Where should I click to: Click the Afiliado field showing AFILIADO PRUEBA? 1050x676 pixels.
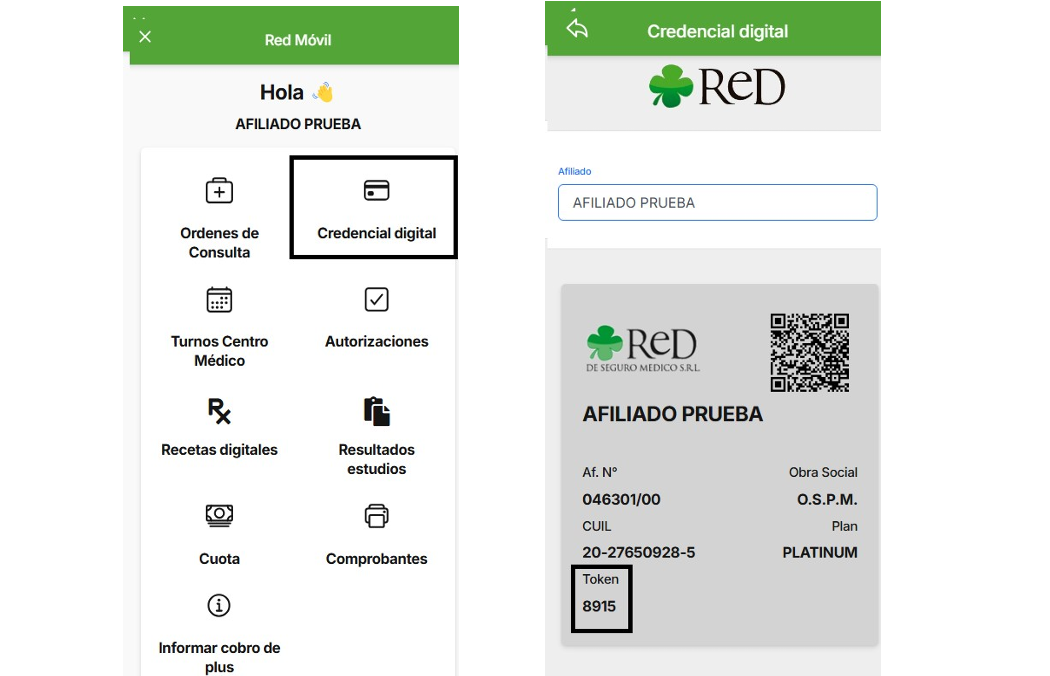pos(717,202)
